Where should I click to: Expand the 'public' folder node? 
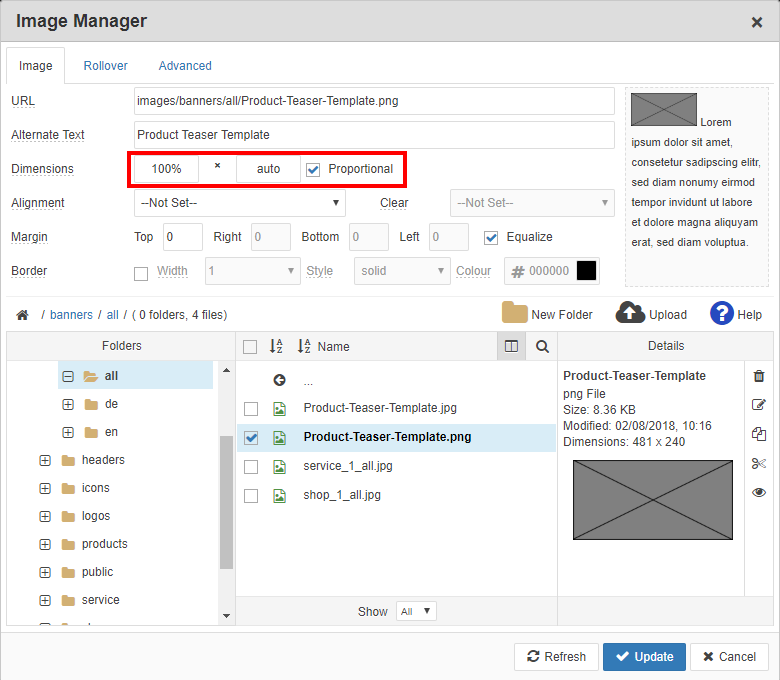pyautogui.click(x=45, y=573)
